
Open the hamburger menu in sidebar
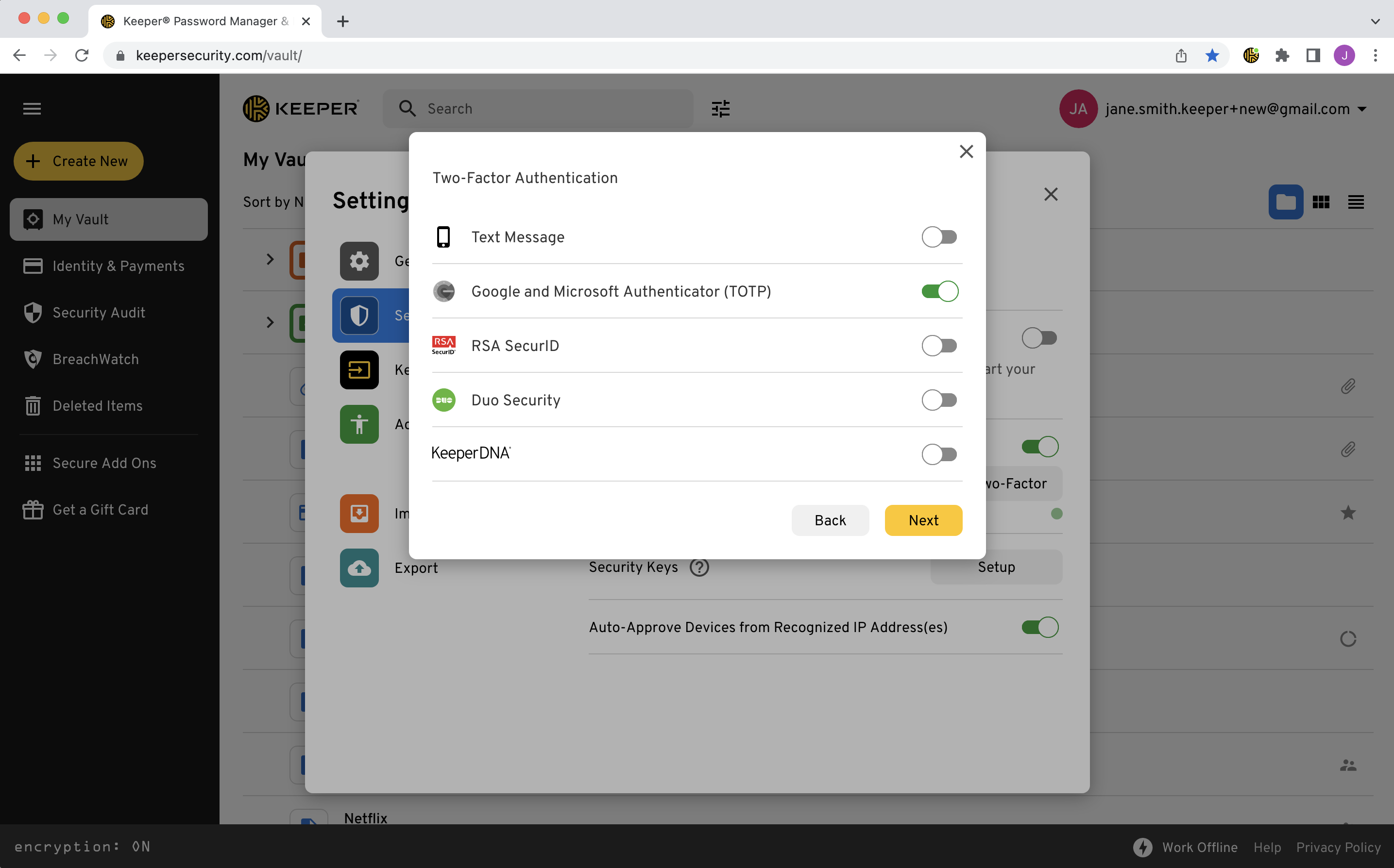click(x=32, y=109)
